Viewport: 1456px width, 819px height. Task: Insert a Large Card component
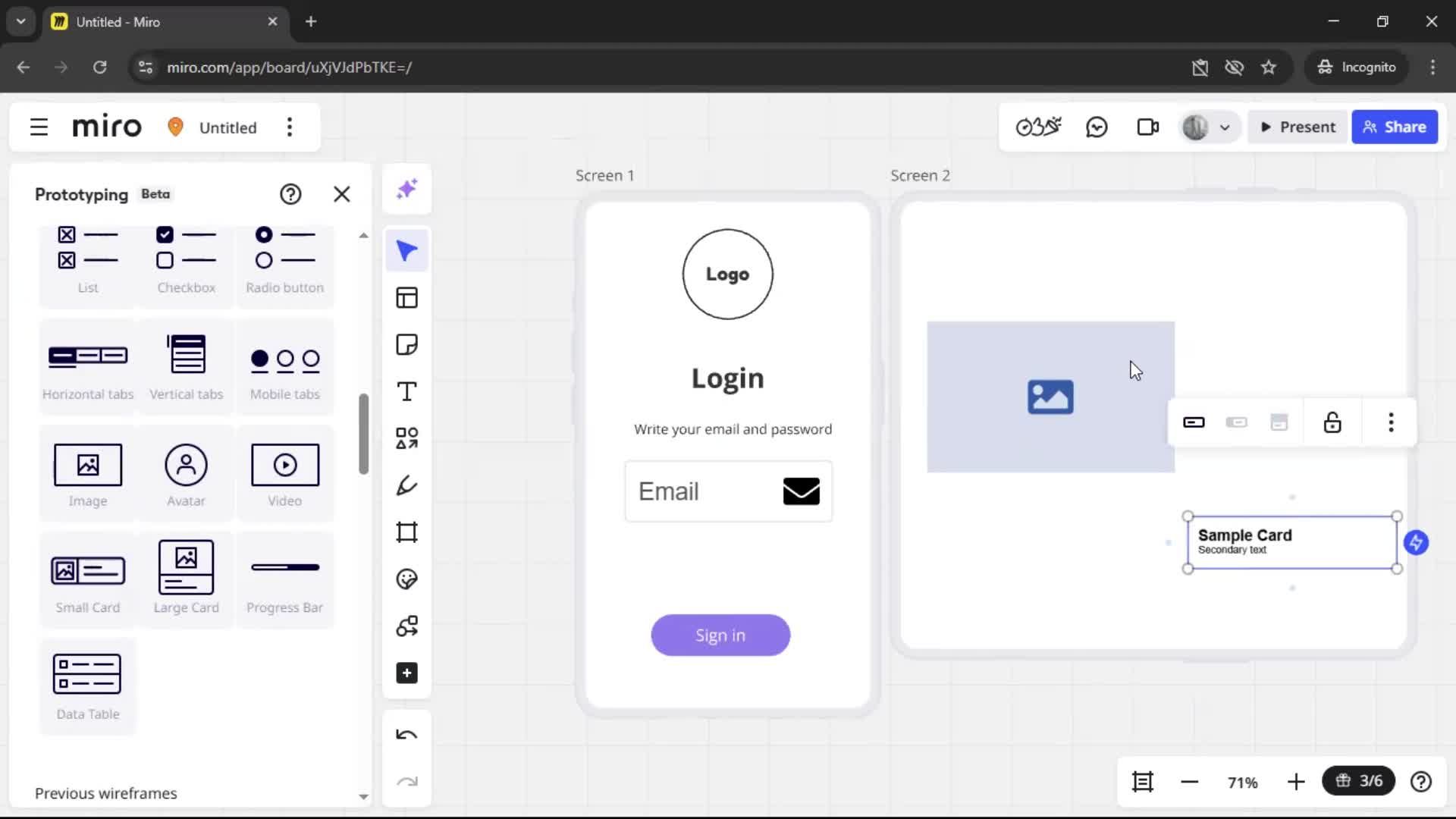click(187, 581)
